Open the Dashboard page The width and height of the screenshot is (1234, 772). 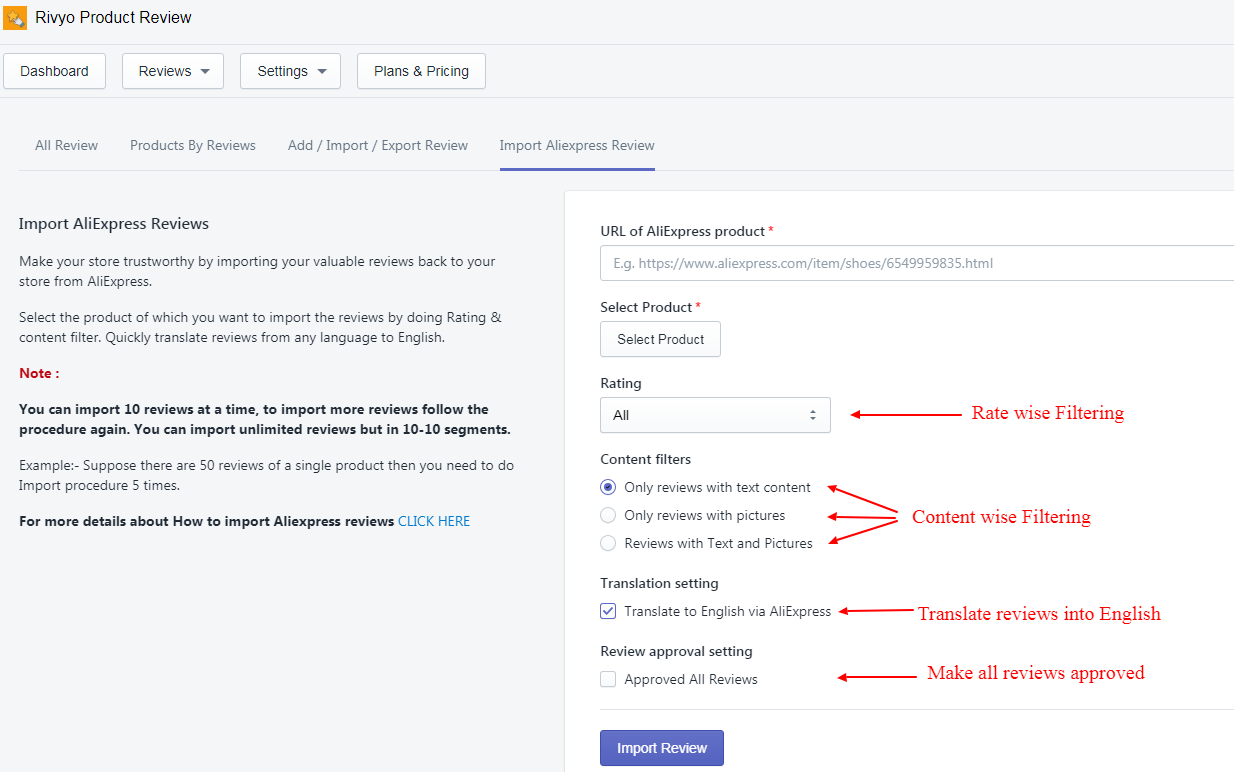point(55,71)
